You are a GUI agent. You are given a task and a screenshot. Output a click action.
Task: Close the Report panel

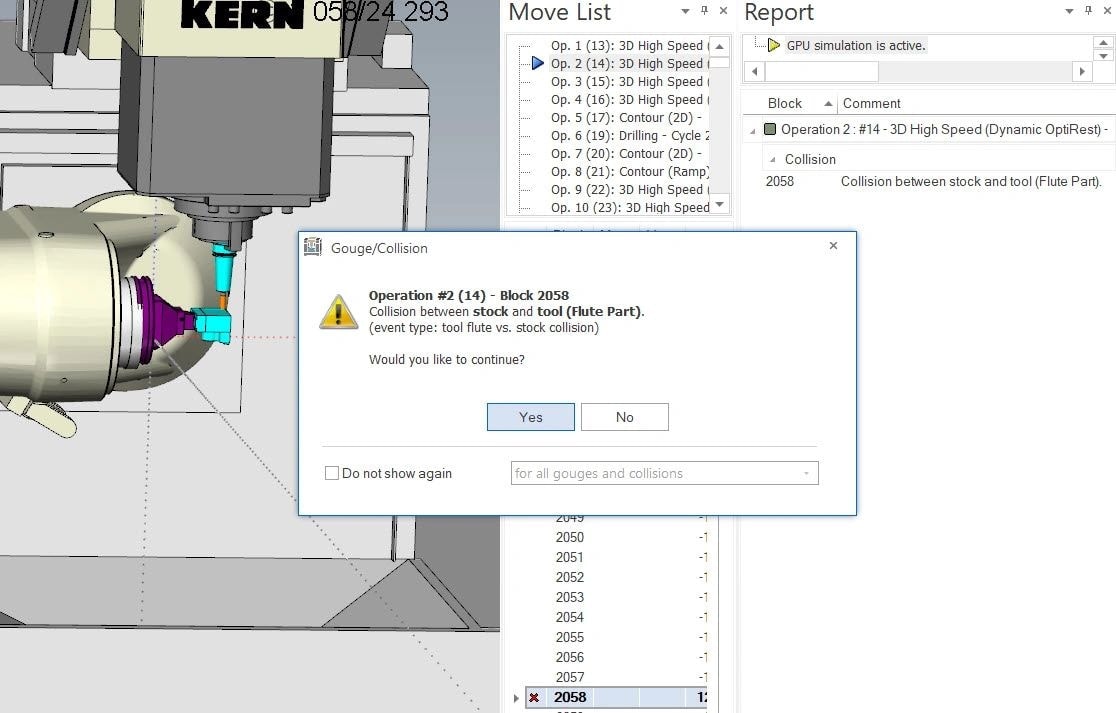click(1107, 11)
